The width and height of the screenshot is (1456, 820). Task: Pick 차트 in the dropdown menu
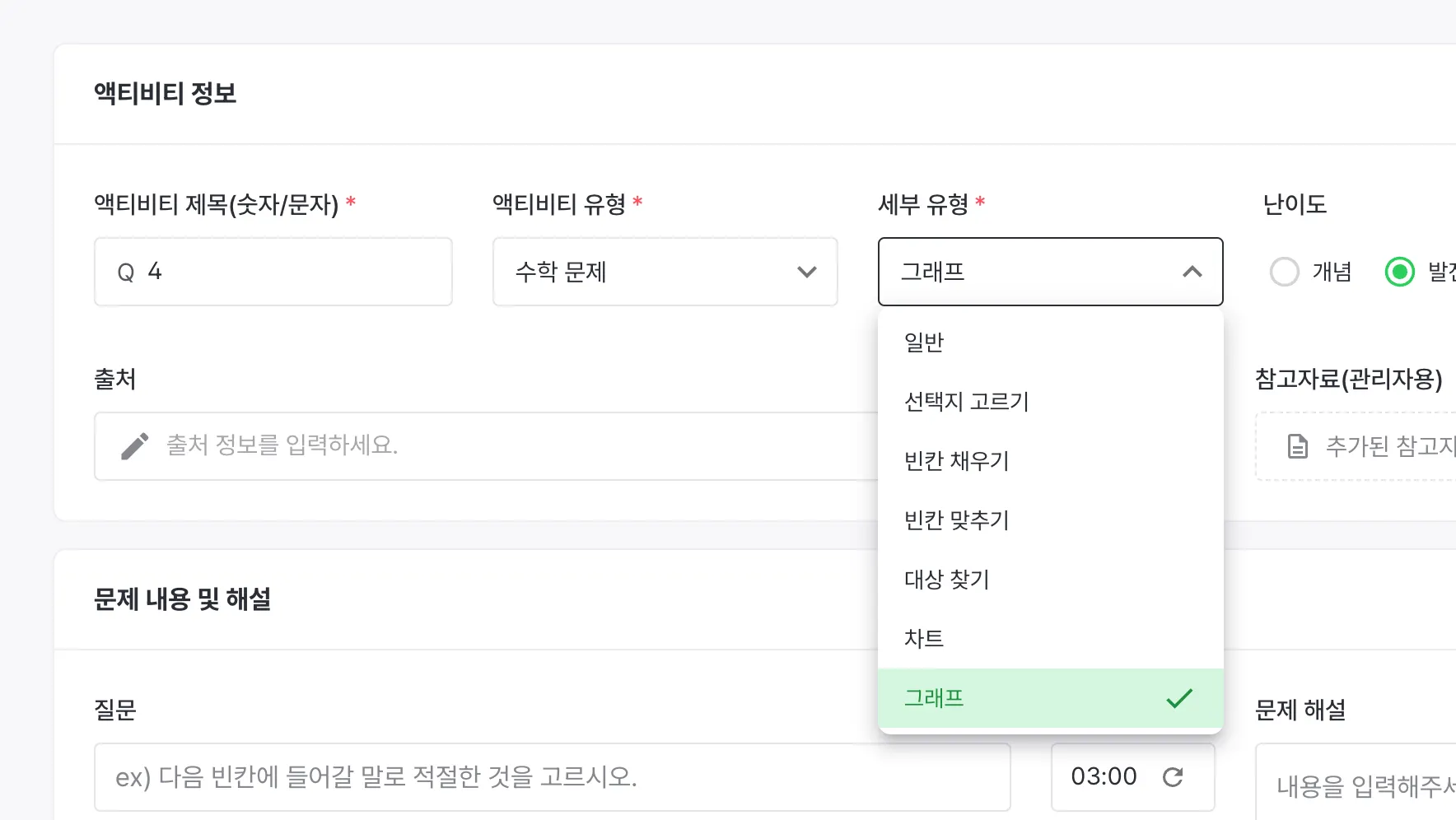pyautogui.click(x=924, y=639)
